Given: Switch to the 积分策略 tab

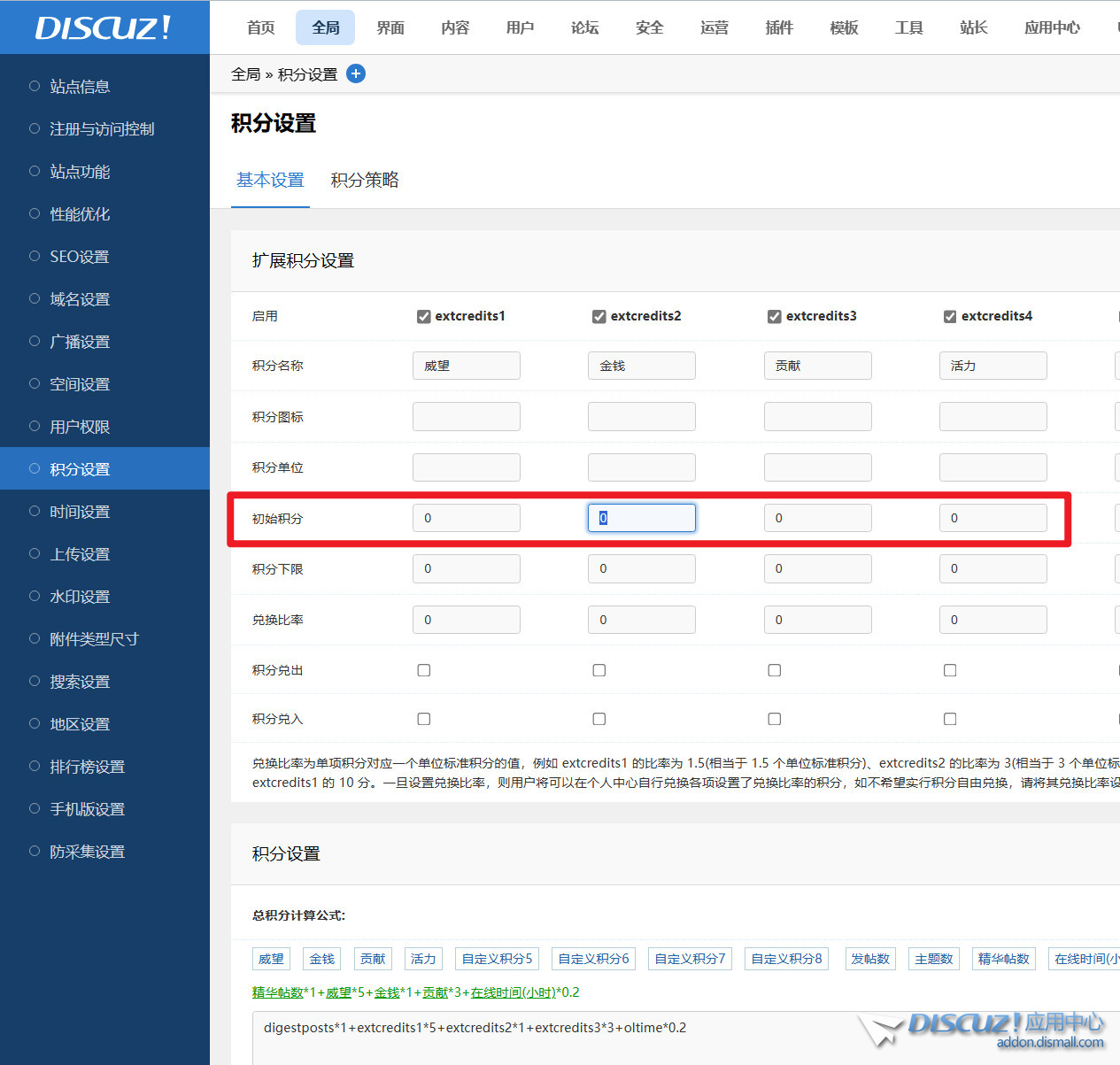Looking at the screenshot, I should [364, 181].
